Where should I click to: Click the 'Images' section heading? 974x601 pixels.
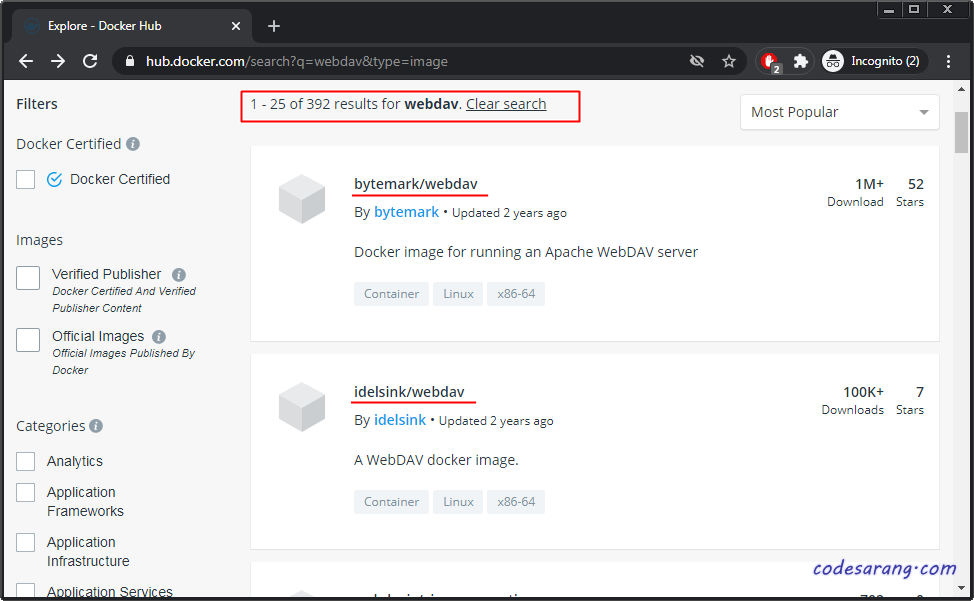(x=39, y=240)
